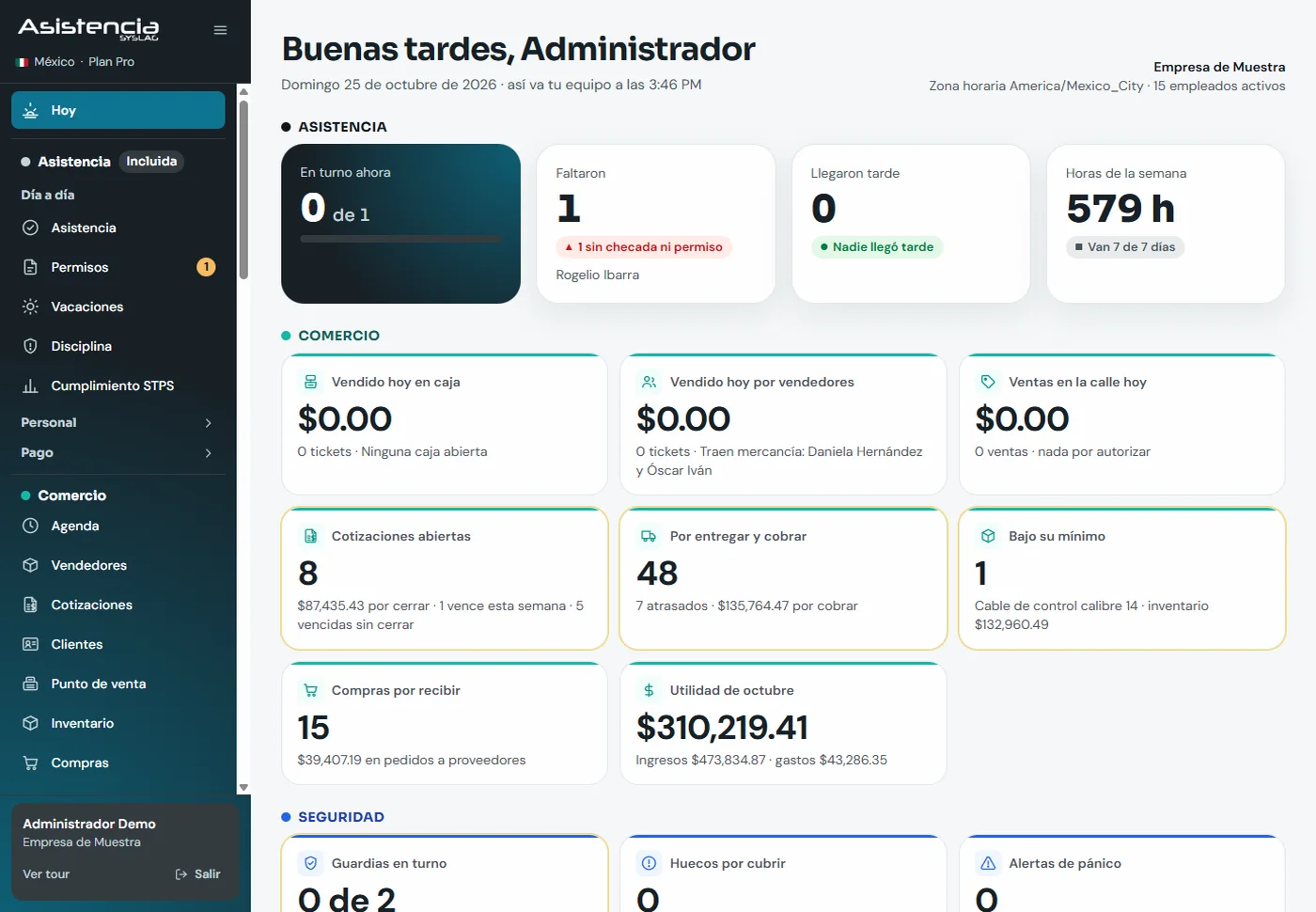Click the Cotizaciones file icon in sidebar

[x=30, y=605]
